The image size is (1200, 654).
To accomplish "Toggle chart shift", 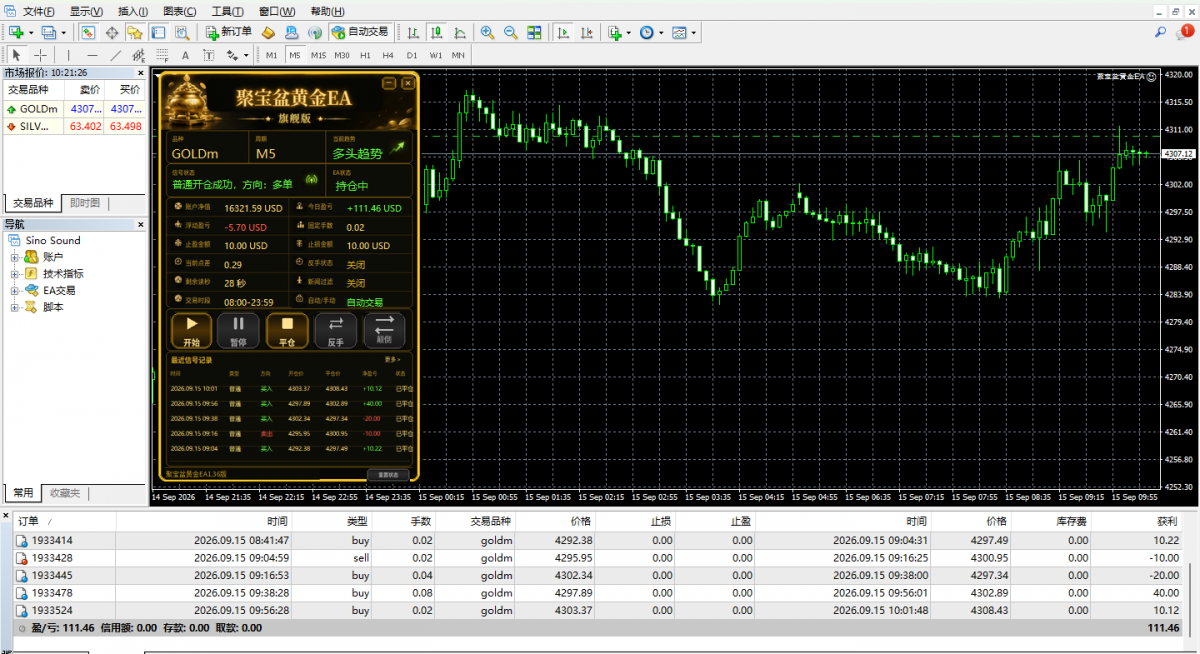I will click(586, 32).
